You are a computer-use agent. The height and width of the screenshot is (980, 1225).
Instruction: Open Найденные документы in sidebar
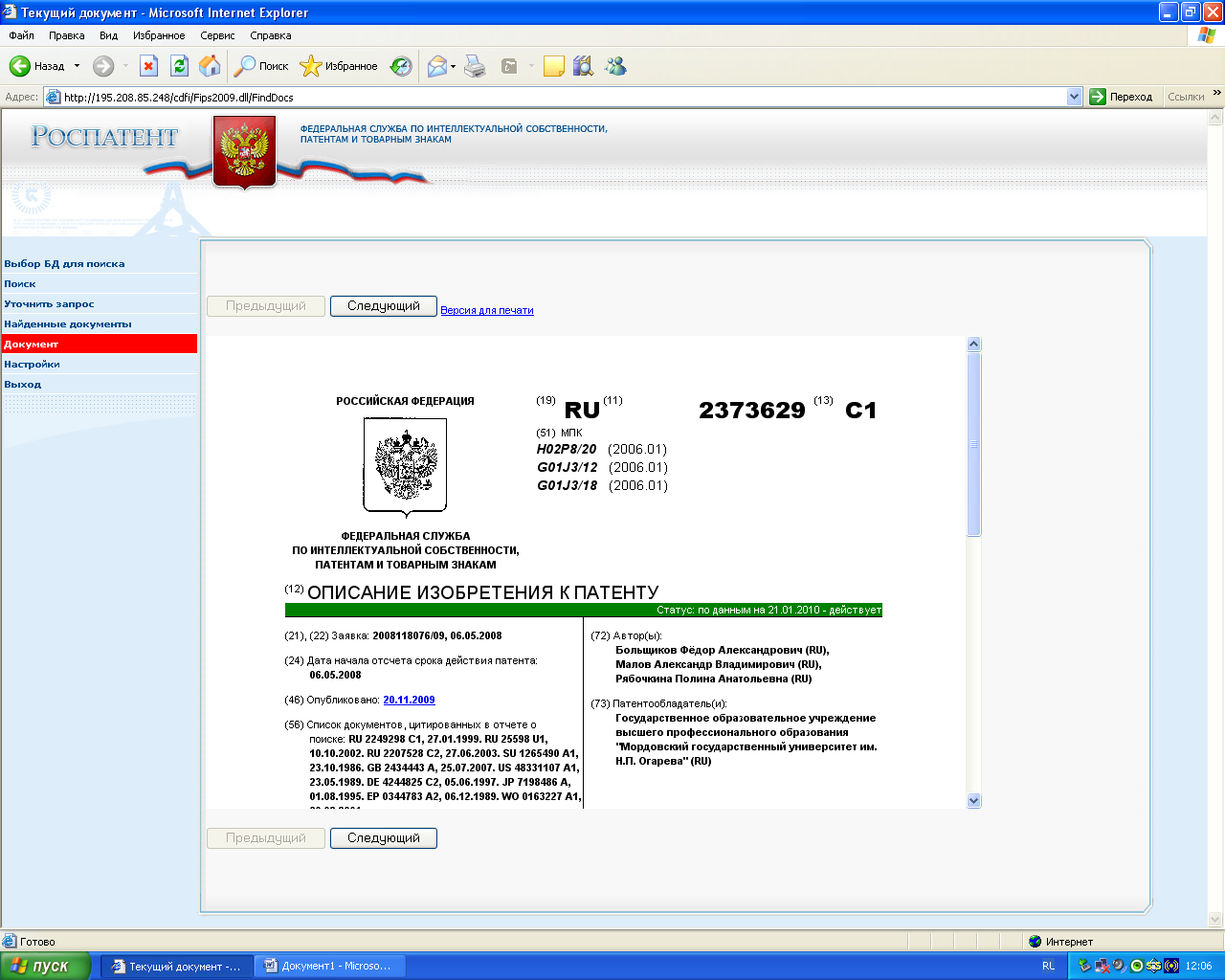click(68, 323)
